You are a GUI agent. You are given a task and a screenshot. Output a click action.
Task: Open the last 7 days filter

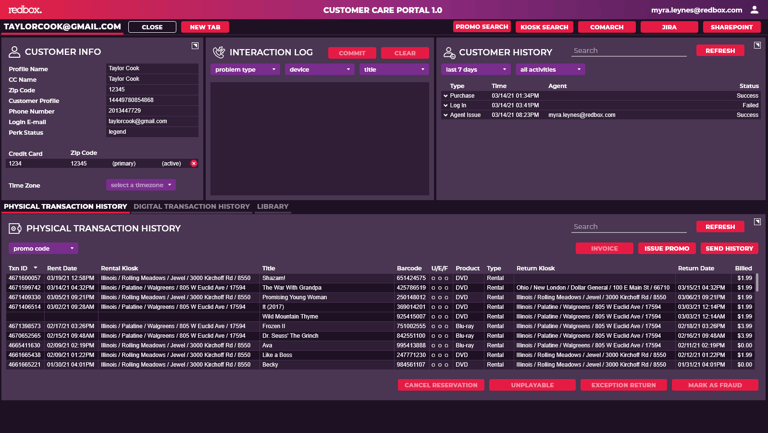click(x=476, y=70)
